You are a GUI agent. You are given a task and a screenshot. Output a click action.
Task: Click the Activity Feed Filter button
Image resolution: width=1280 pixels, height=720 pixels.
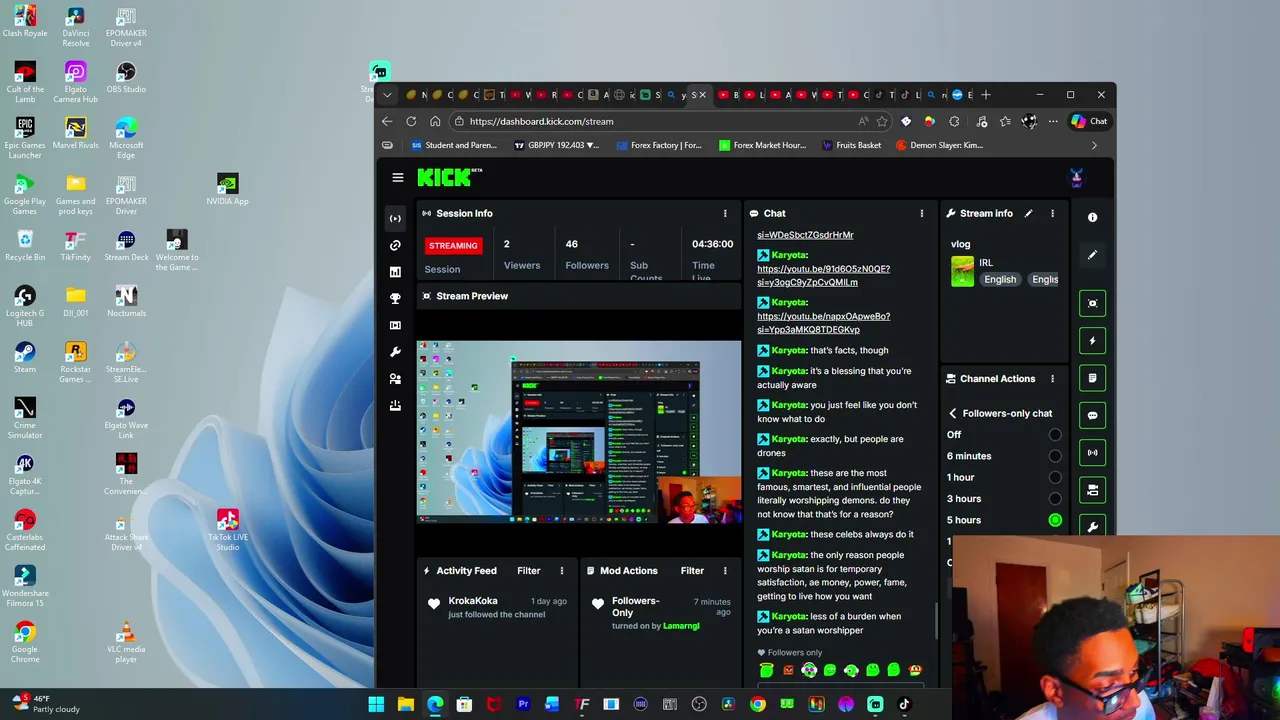click(x=529, y=571)
